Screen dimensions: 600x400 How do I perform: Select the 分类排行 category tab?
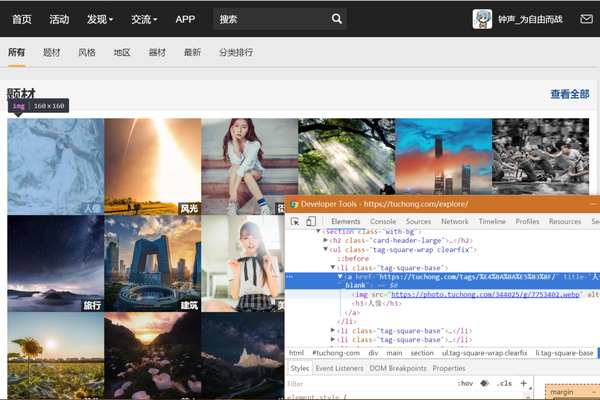click(236, 52)
